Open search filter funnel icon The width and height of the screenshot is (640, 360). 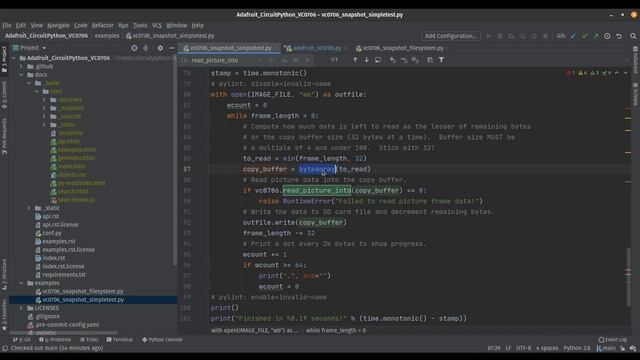(441, 60)
